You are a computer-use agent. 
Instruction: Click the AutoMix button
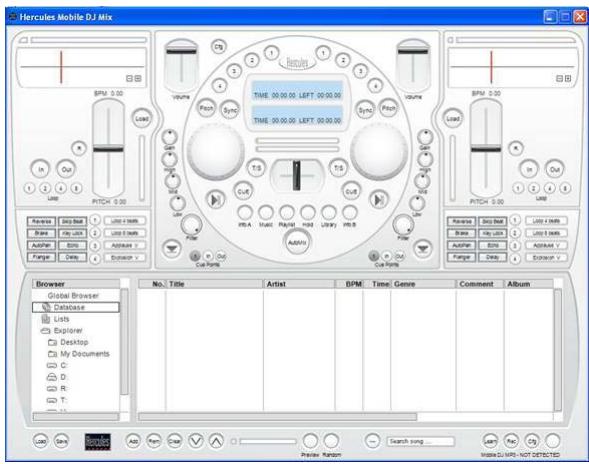[297, 242]
